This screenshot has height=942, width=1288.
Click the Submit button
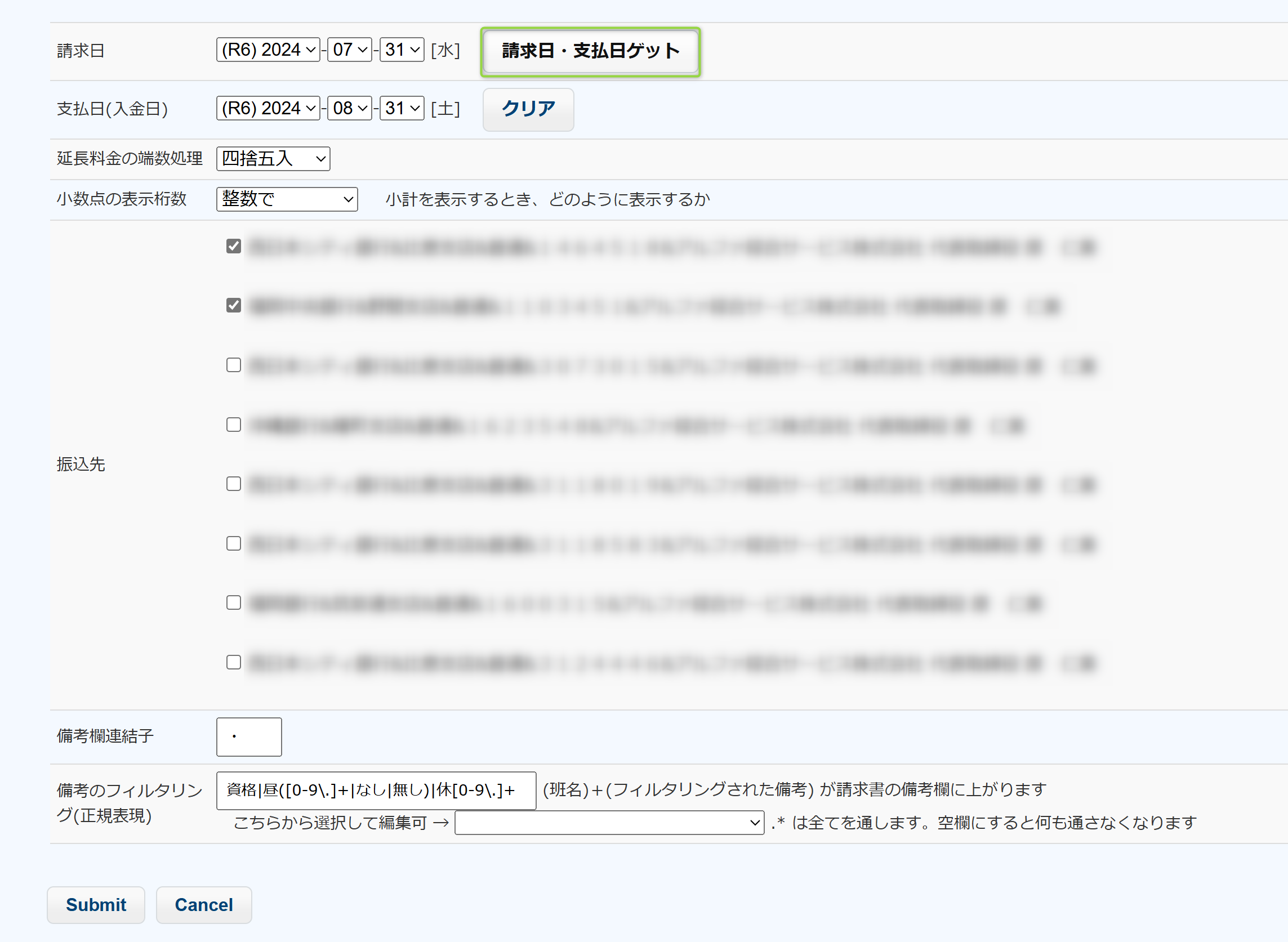click(x=96, y=905)
